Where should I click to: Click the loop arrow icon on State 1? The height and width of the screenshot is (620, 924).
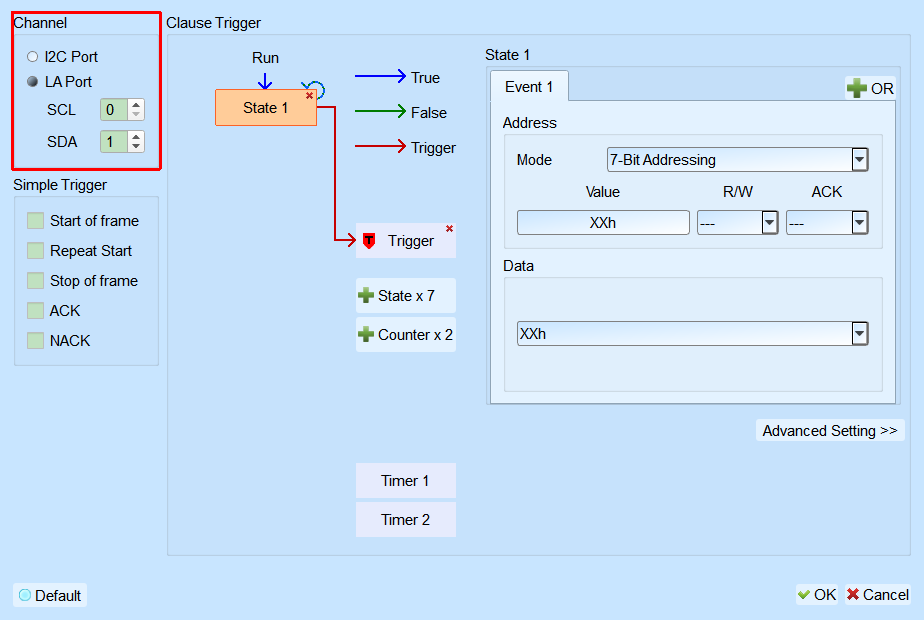click(x=315, y=88)
